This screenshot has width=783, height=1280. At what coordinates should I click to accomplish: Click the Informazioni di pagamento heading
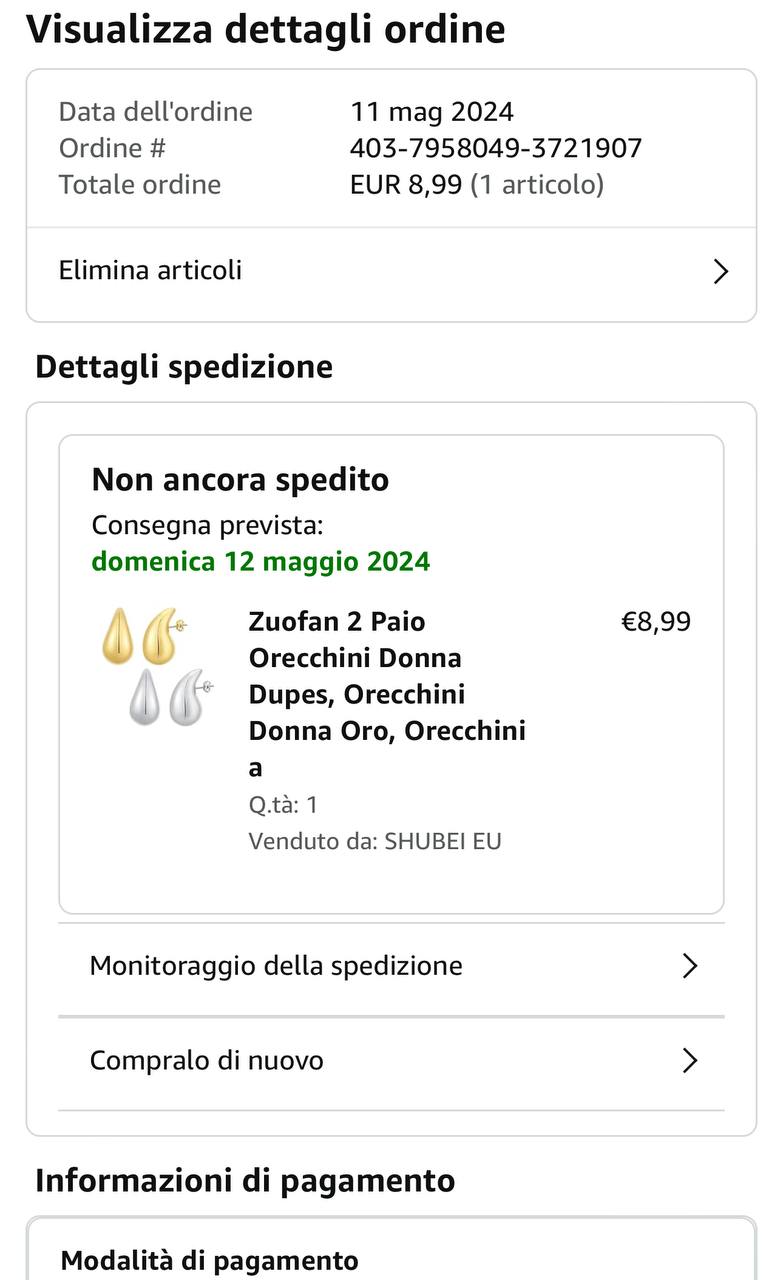pyautogui.click(x=245, y=1181)
